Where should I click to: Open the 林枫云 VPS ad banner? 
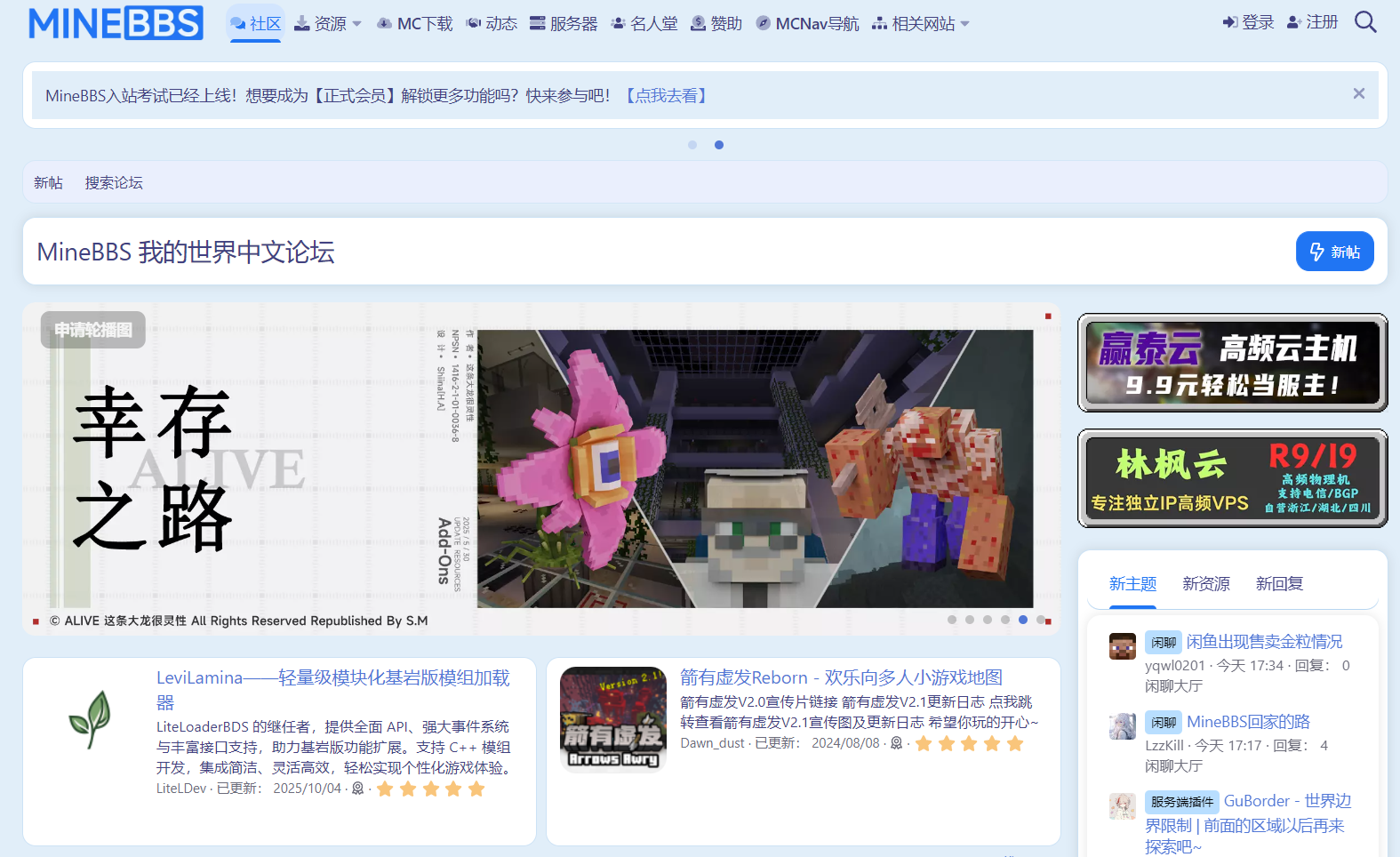[x=1232, y=478]
